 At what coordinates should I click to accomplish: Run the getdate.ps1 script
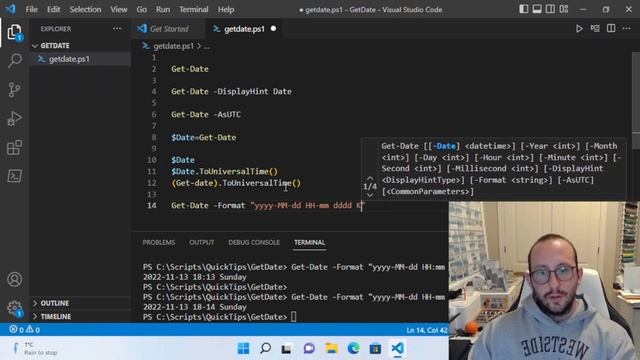click(579, 29)
